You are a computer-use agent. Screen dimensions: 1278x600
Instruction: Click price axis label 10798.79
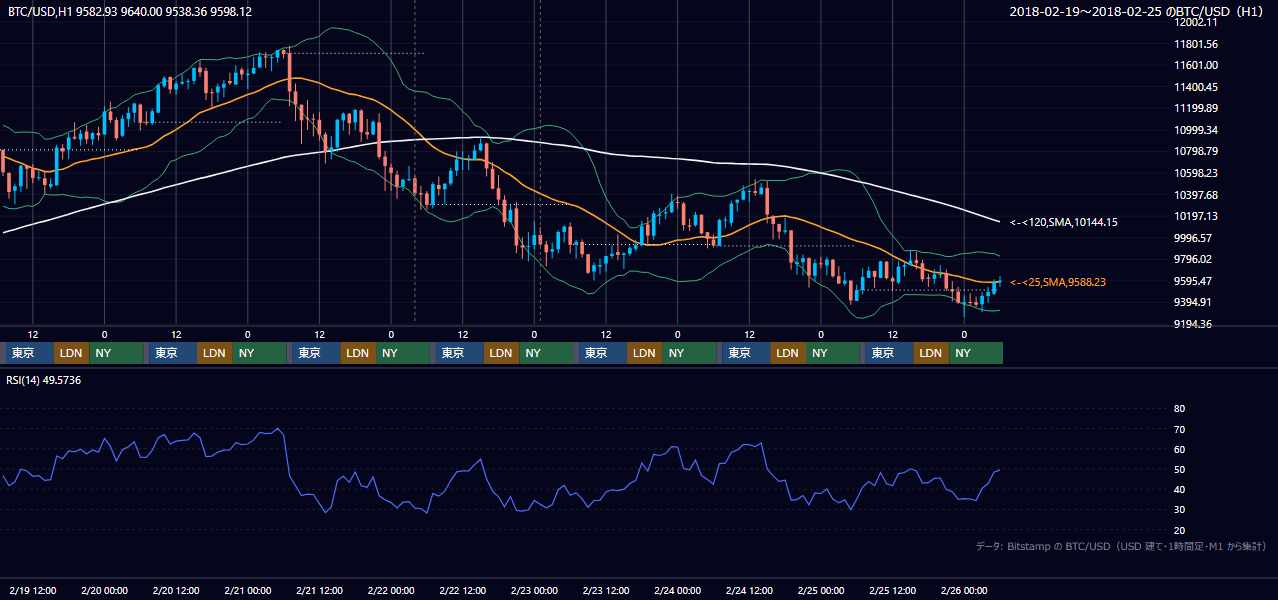point(1196,151)
